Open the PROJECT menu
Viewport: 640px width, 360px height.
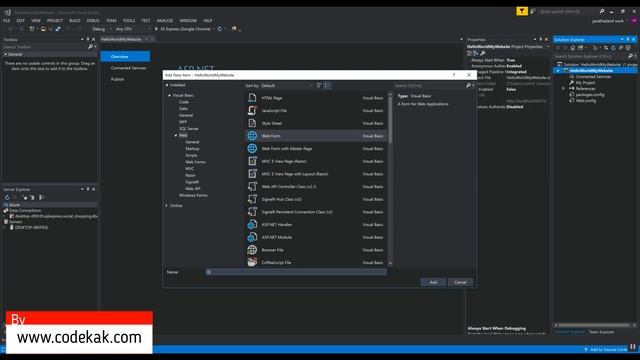[55, 20]
